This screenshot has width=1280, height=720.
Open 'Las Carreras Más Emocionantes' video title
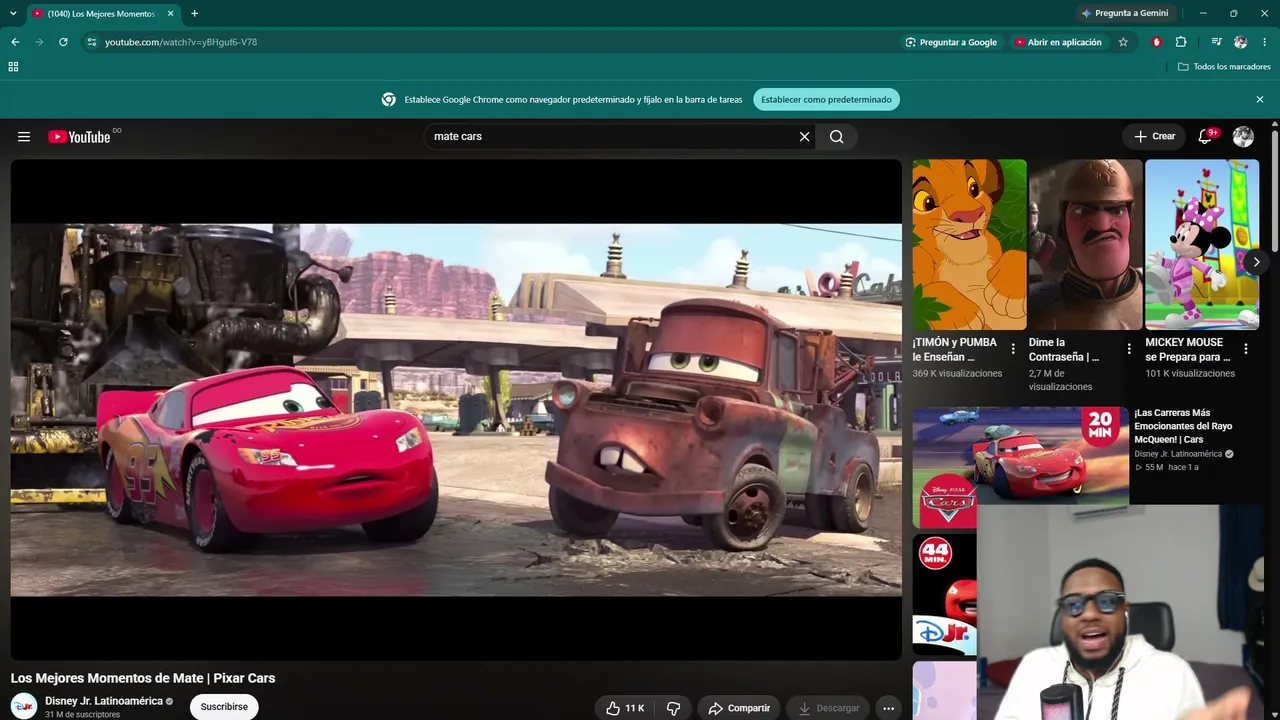[1183, 426]
